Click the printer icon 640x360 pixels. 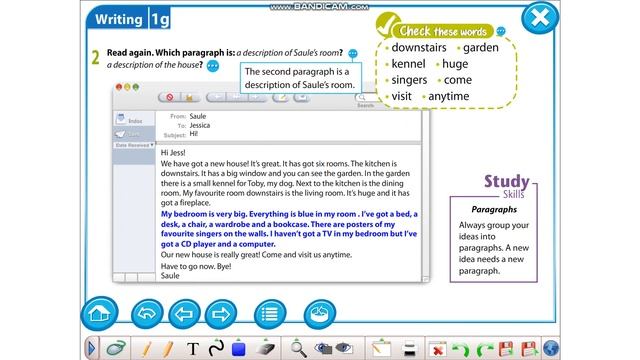pos(409,349)
